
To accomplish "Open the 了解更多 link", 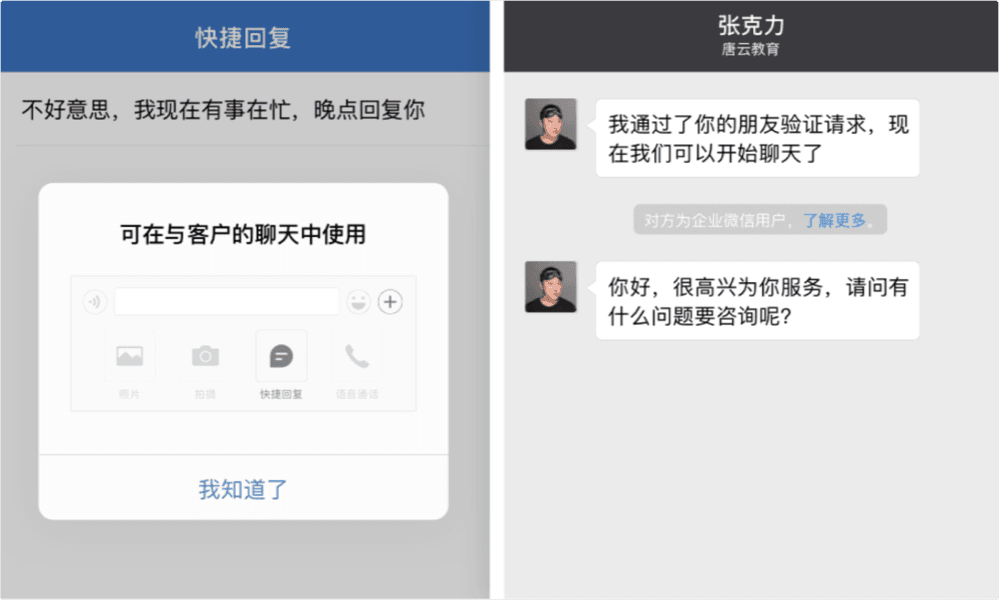I will [835, 220].
